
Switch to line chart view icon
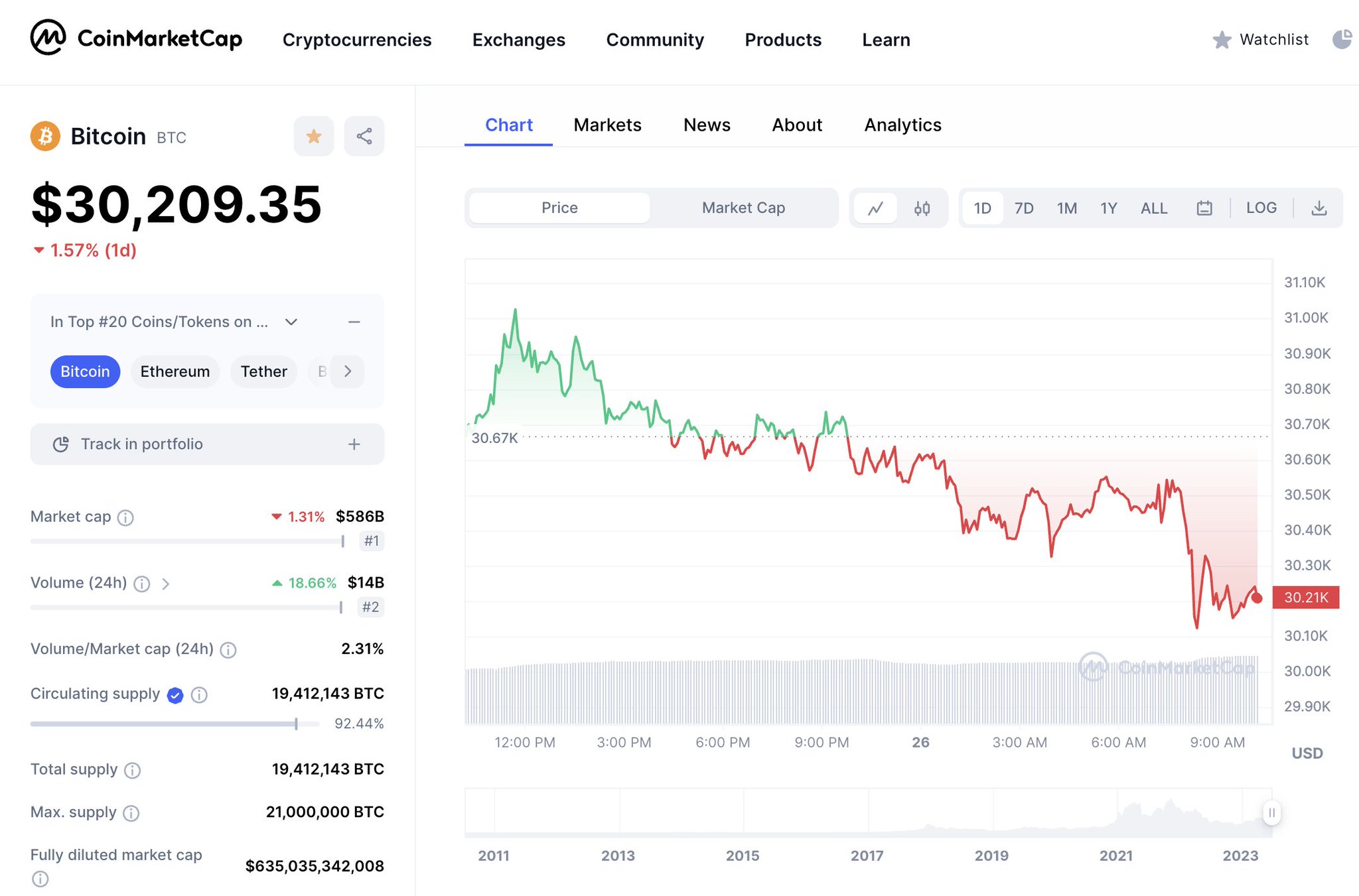click(x=876, y=208)
